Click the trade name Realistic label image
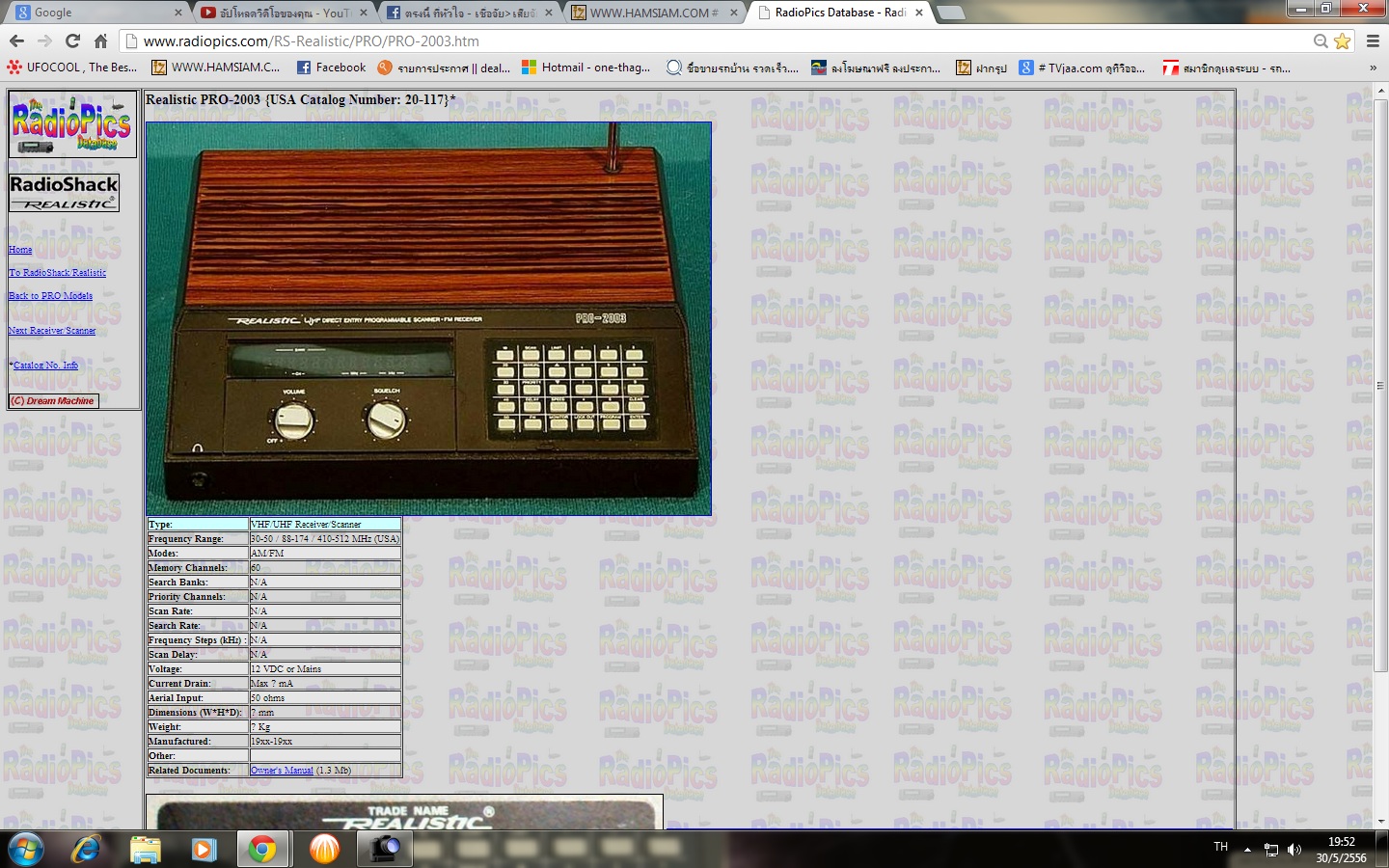The image size is (1389, 868). (405, 812)
